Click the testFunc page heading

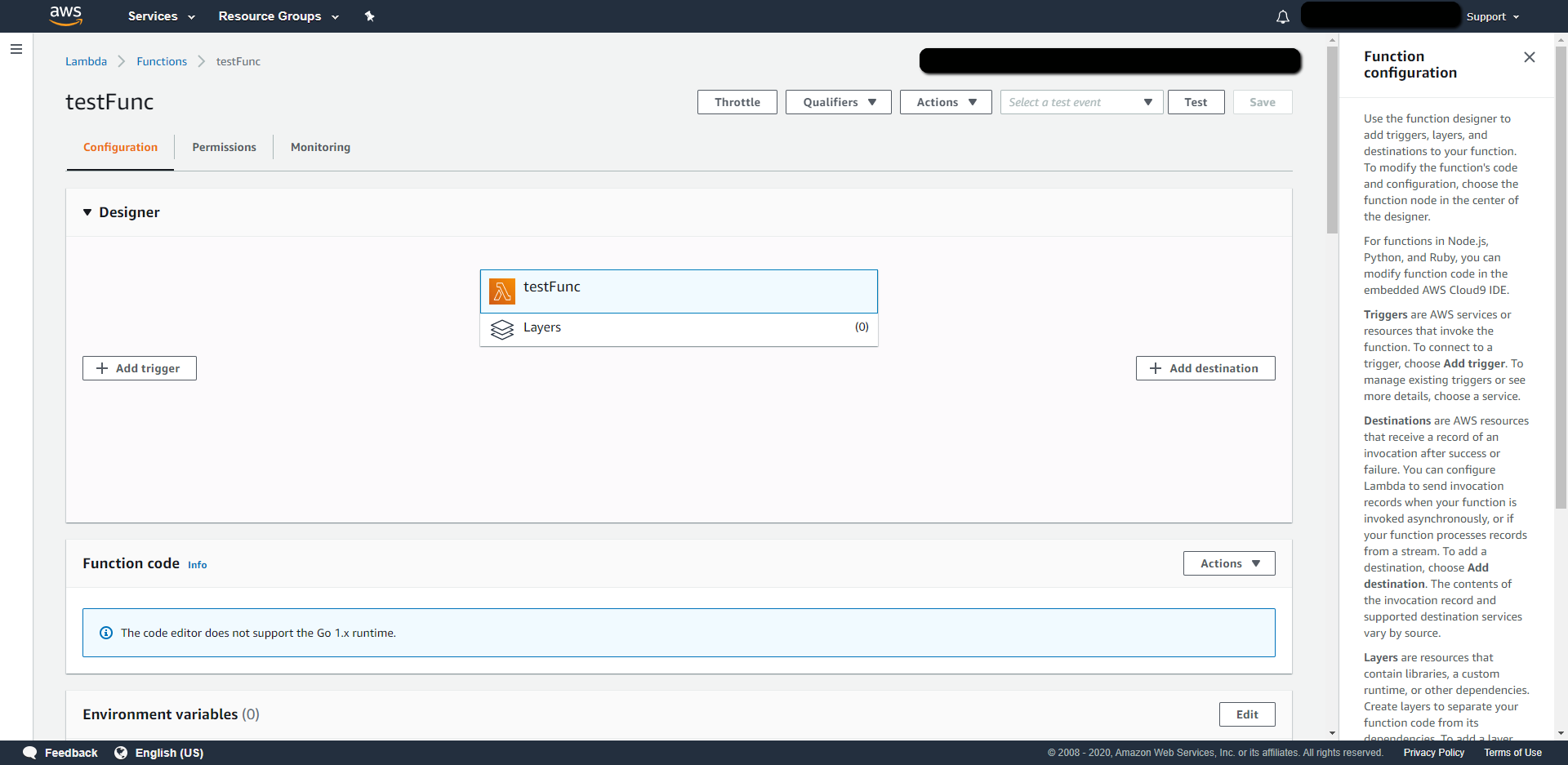(x=109, y=102)
